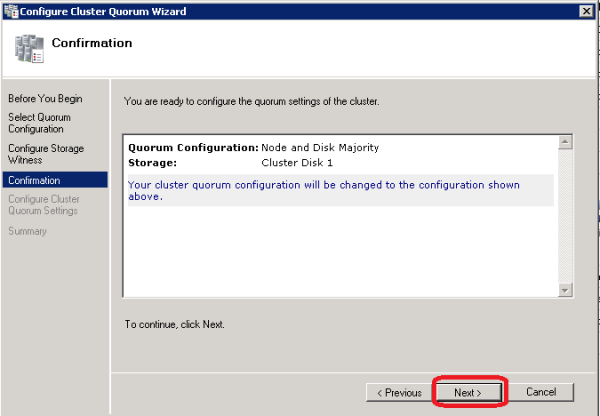Close the Configure Cluster Quorum Wizard window
Viewport: 600px width, 416px height.
pos(584,10)
